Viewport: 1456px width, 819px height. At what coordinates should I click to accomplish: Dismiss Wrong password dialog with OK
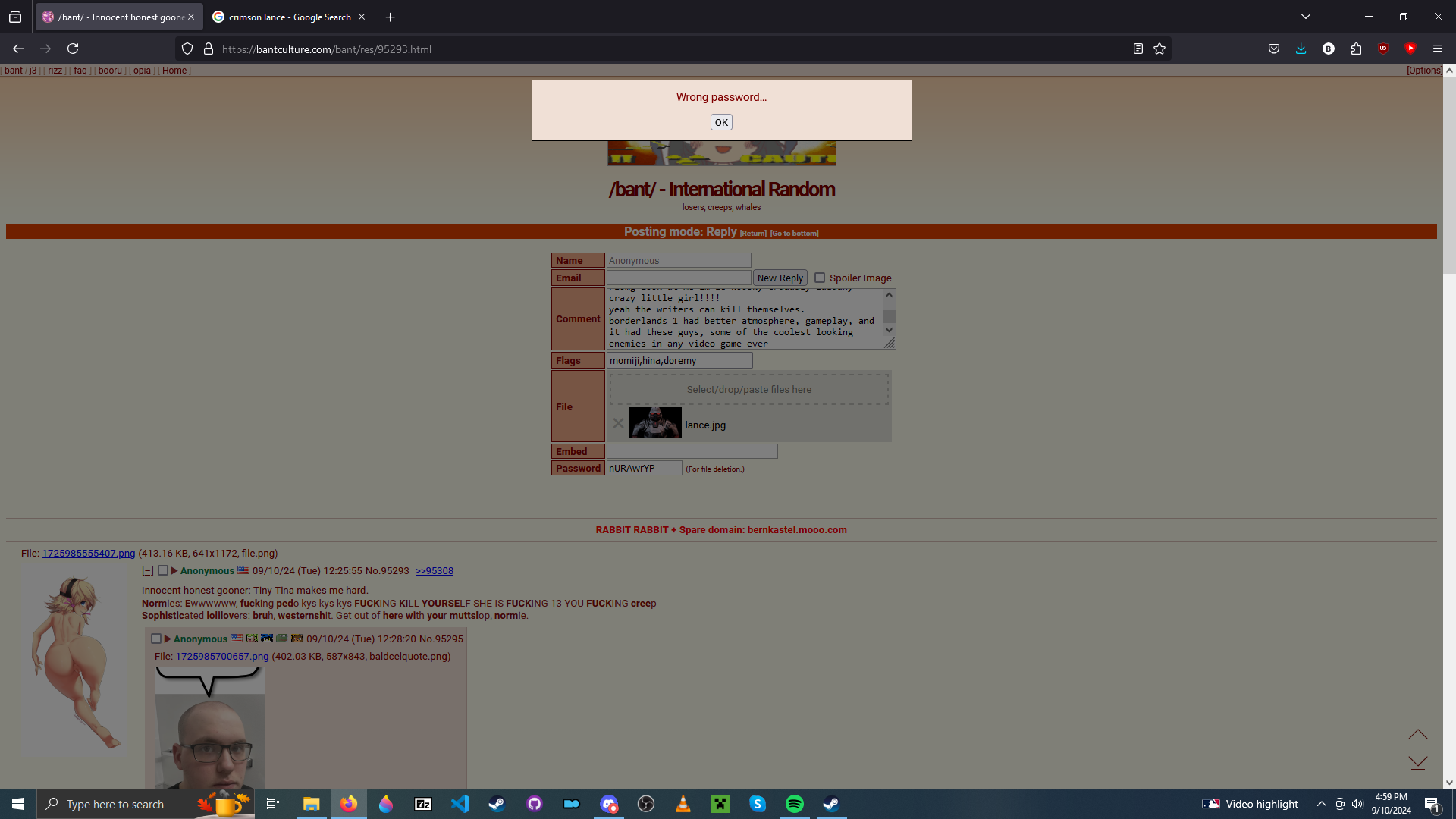[x=720, y=122]
